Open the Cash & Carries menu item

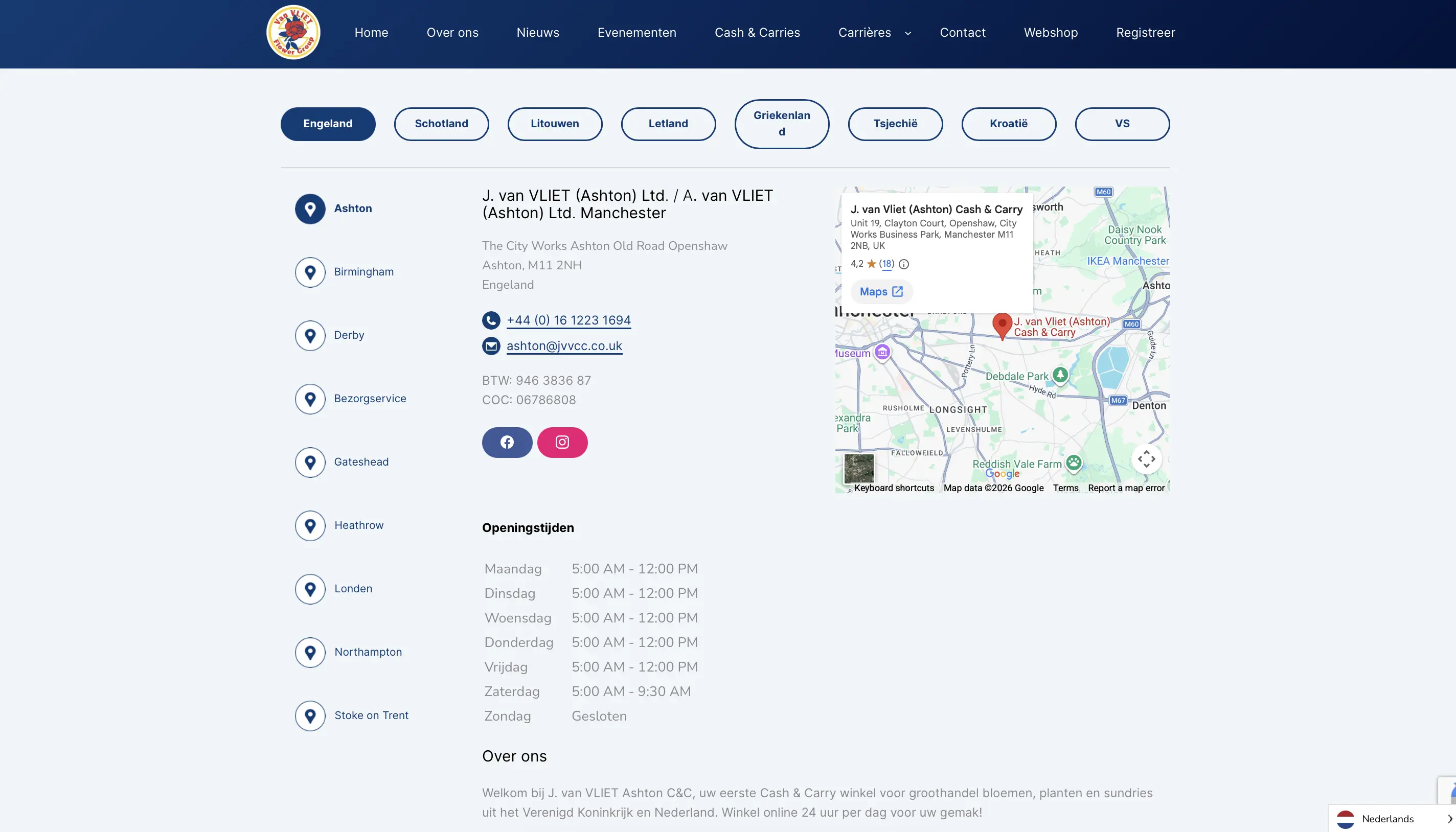[757, 33]
